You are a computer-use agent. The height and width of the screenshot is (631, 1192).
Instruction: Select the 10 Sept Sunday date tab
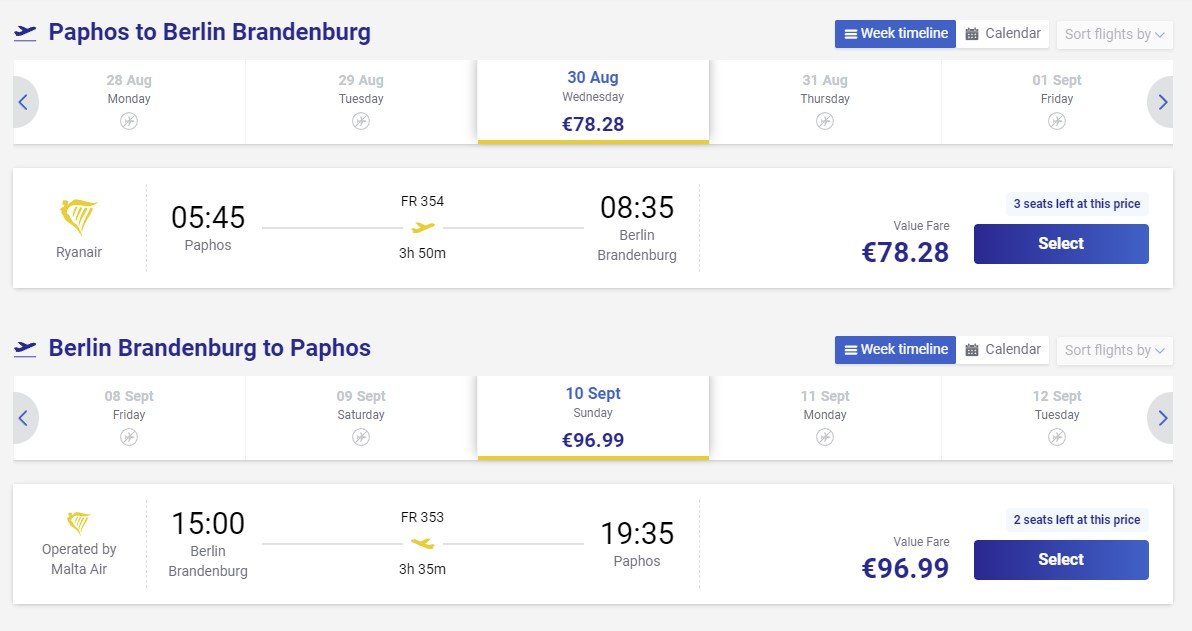593,418
